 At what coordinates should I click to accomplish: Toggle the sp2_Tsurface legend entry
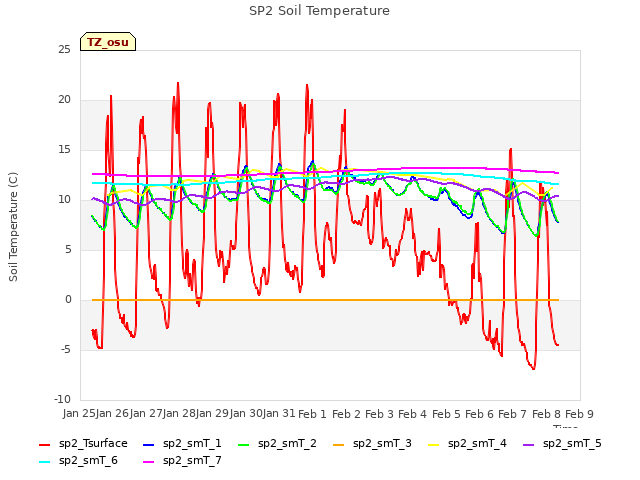point(83,443)
